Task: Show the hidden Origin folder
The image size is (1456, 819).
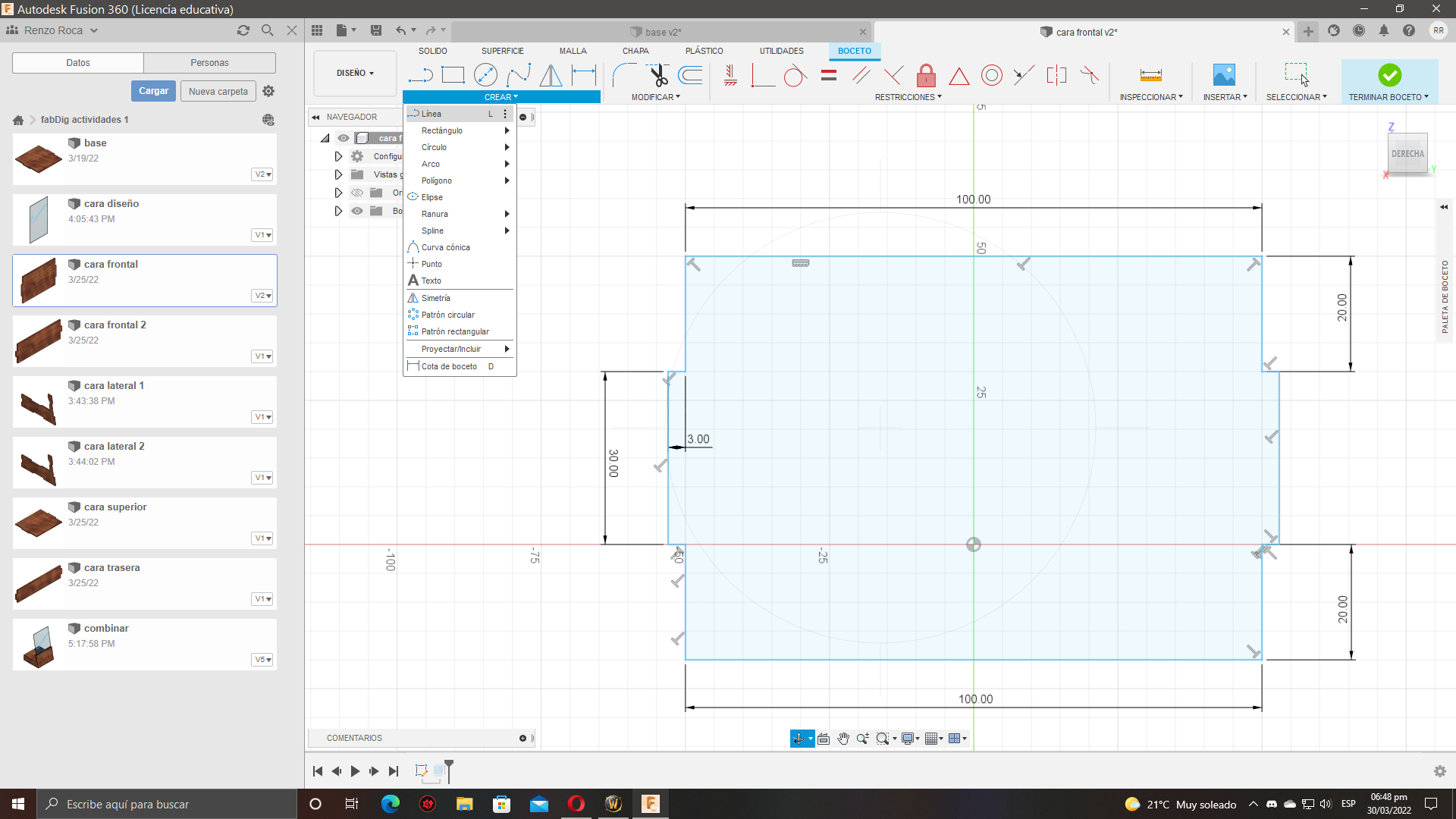Action: [357, 193]
